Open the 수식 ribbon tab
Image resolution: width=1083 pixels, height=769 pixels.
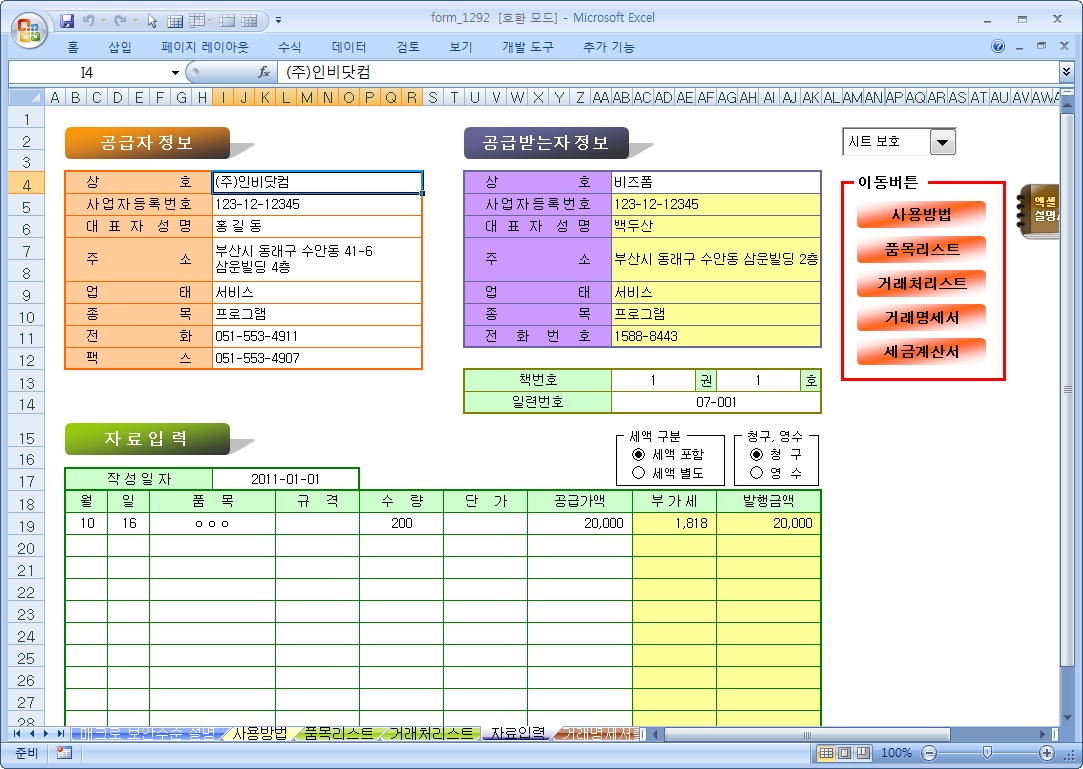click(x=289, y=47)
